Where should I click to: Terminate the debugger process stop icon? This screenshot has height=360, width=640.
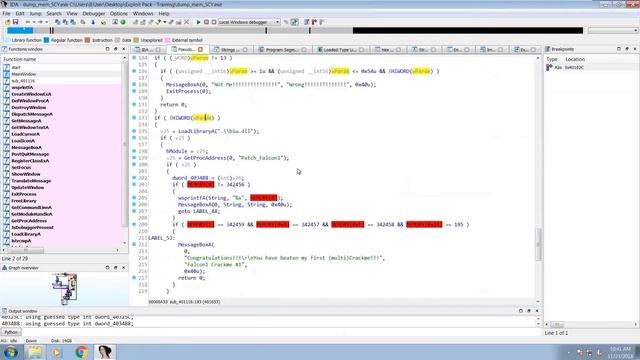(x=213, y=22)
